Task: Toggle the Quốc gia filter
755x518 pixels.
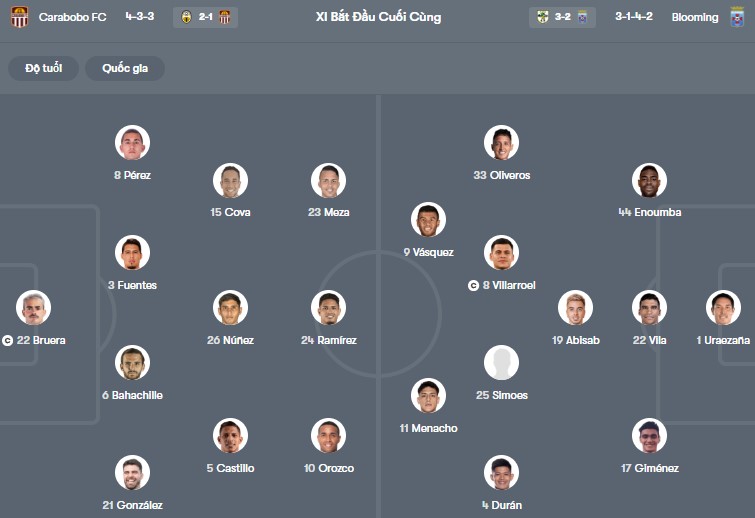Action: (125, 68)
